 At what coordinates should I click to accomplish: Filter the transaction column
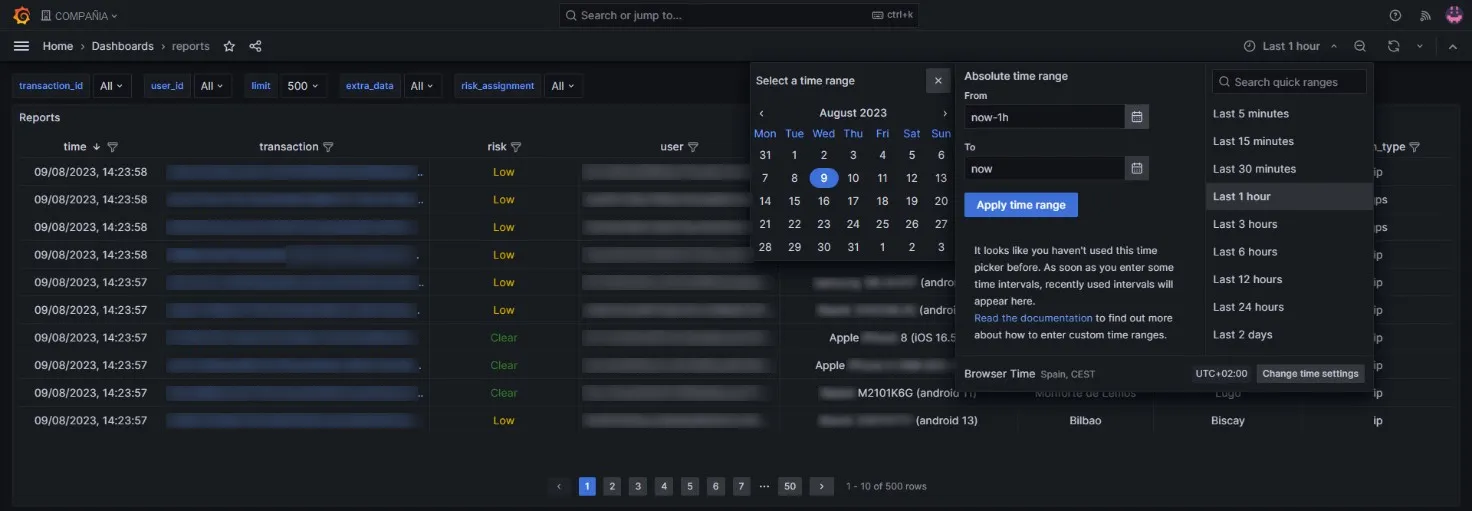coord(328,147)
